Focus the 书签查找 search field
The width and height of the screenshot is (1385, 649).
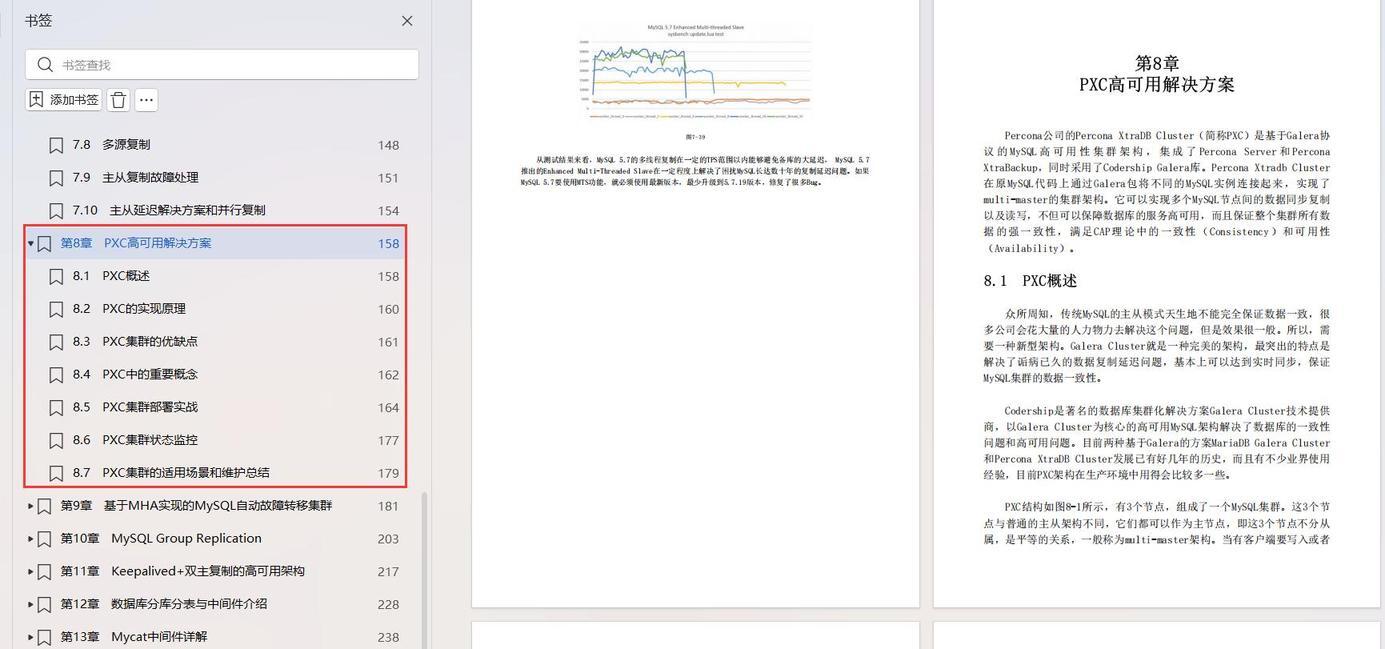[x=222, y=65]
